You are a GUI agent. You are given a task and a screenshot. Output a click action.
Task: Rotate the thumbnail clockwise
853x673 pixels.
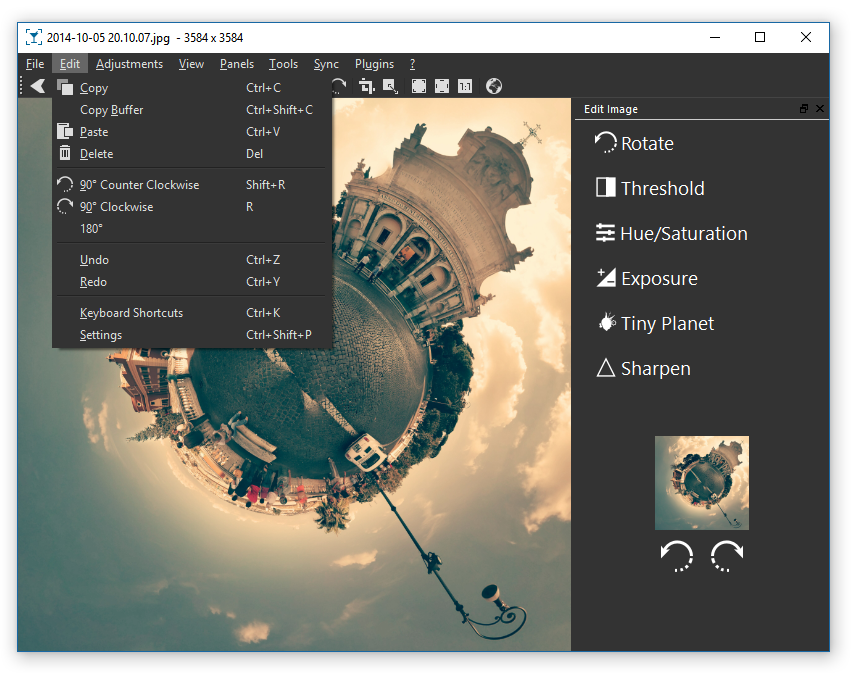click(726, 556)
